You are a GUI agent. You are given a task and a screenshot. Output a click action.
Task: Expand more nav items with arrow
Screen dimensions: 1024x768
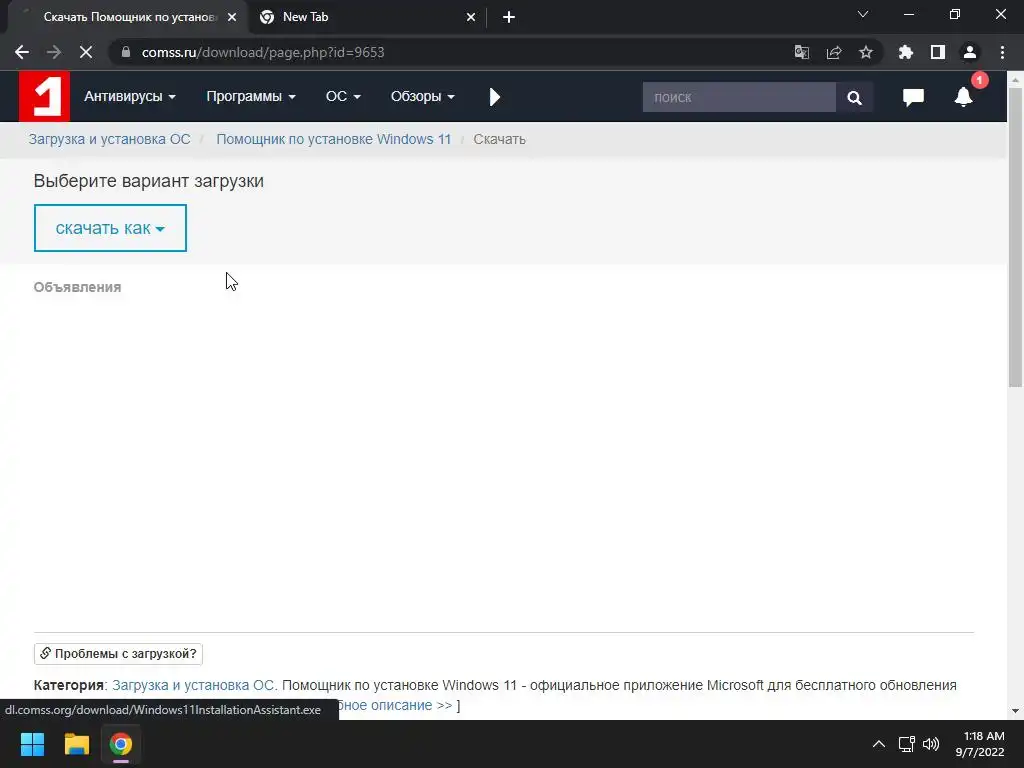pyautogui.click(x=494, y=97)
